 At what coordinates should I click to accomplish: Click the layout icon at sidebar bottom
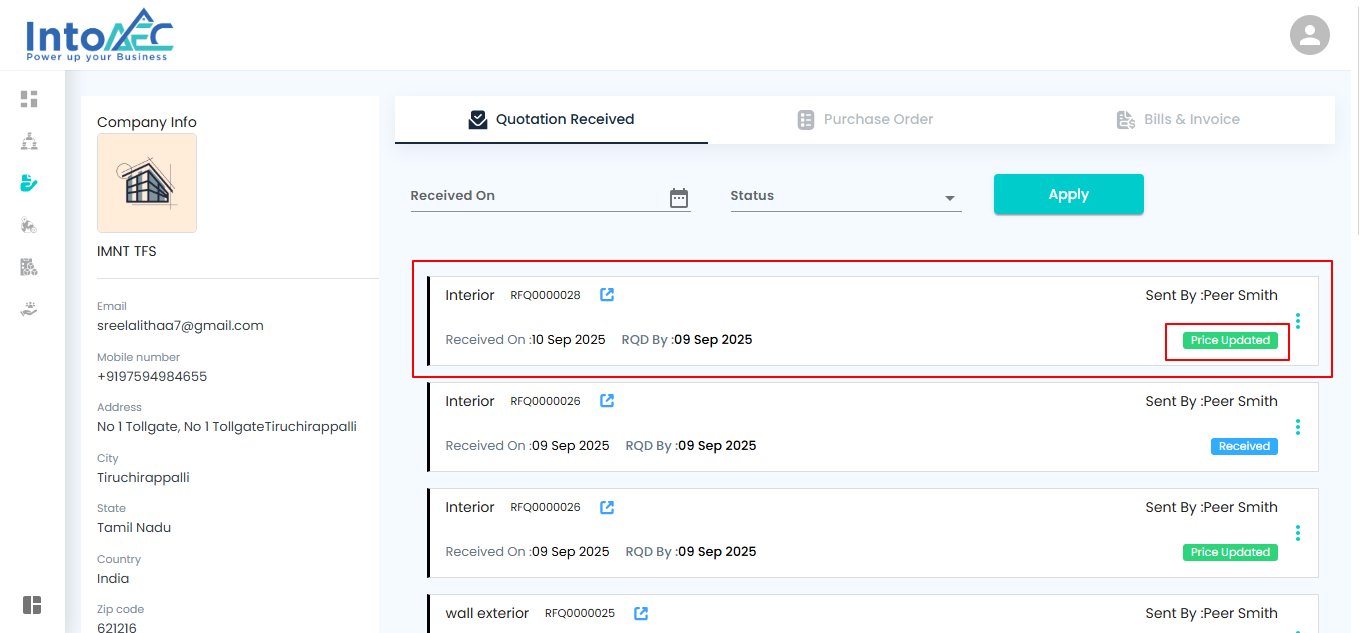point(32,605)
